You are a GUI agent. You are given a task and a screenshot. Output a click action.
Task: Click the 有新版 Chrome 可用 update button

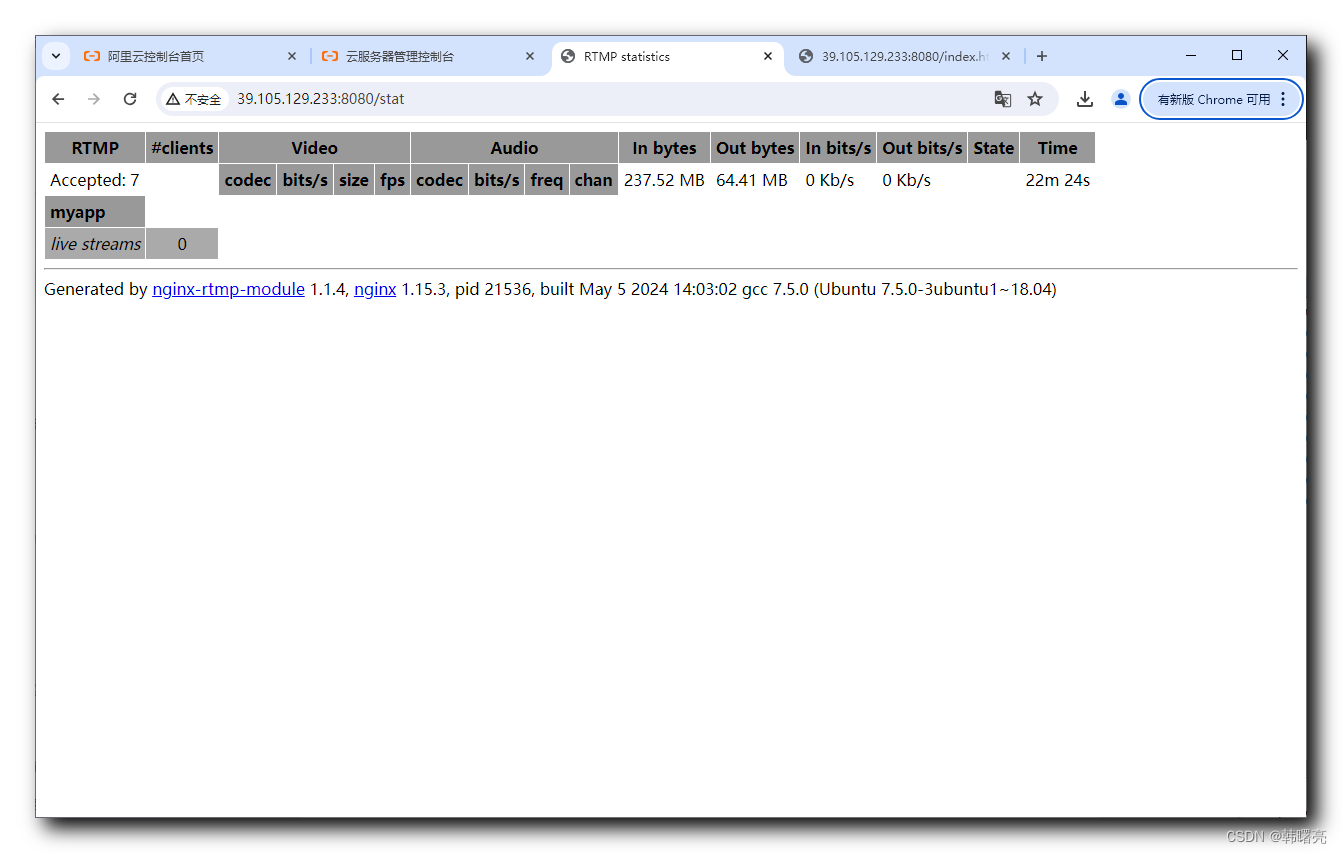pyautogui.click(x=1213, y=99)
